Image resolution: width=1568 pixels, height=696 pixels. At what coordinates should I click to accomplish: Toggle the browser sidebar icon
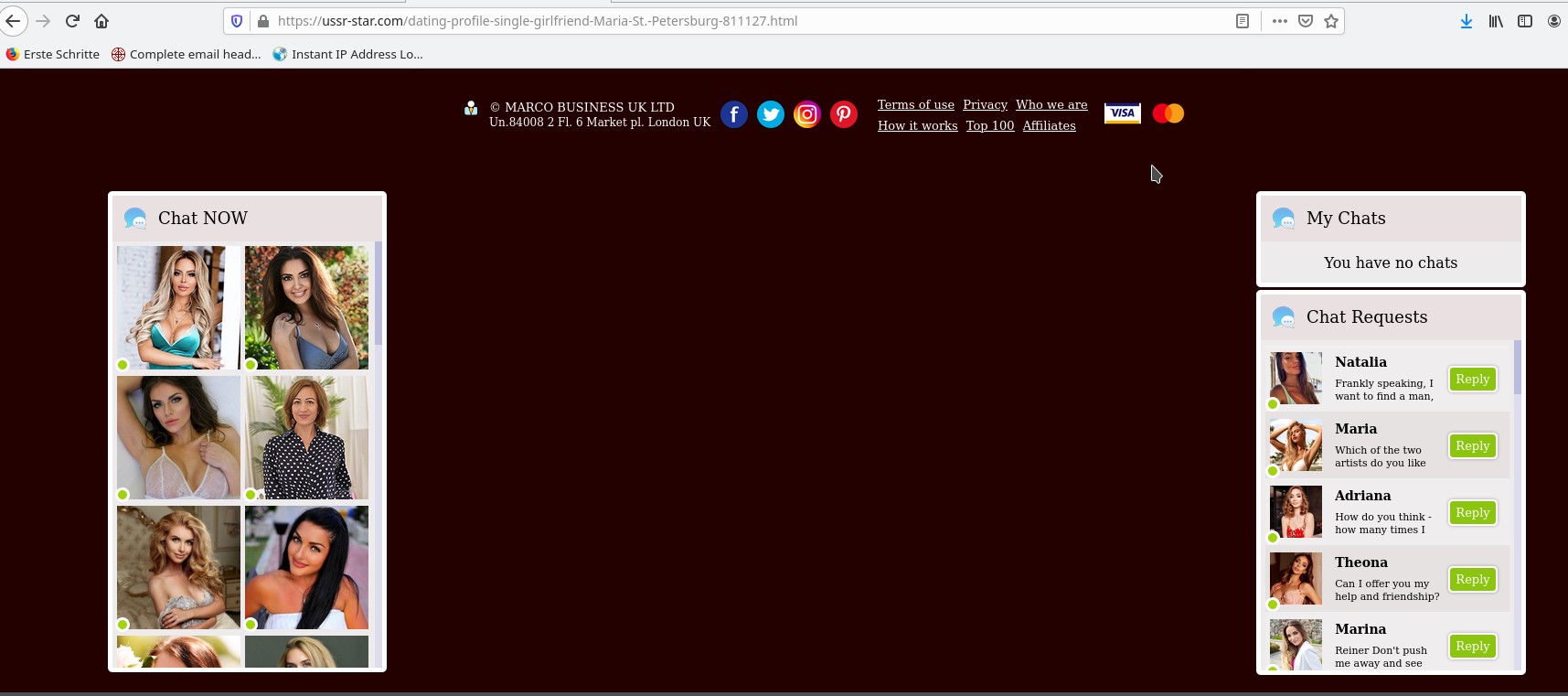click(1525, 21)
